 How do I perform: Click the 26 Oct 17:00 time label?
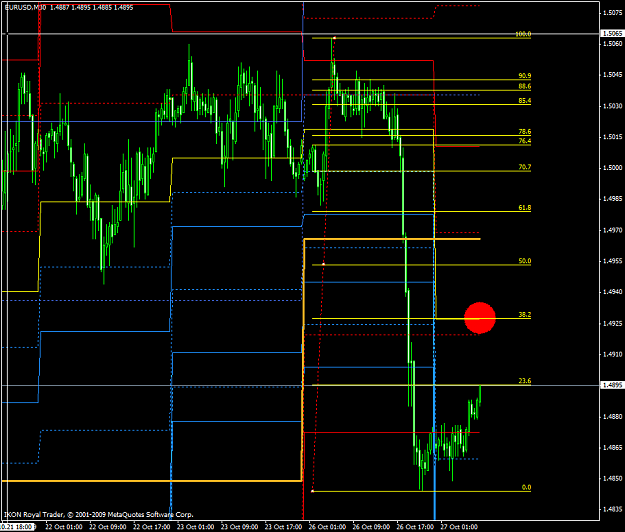coord(415,527)
